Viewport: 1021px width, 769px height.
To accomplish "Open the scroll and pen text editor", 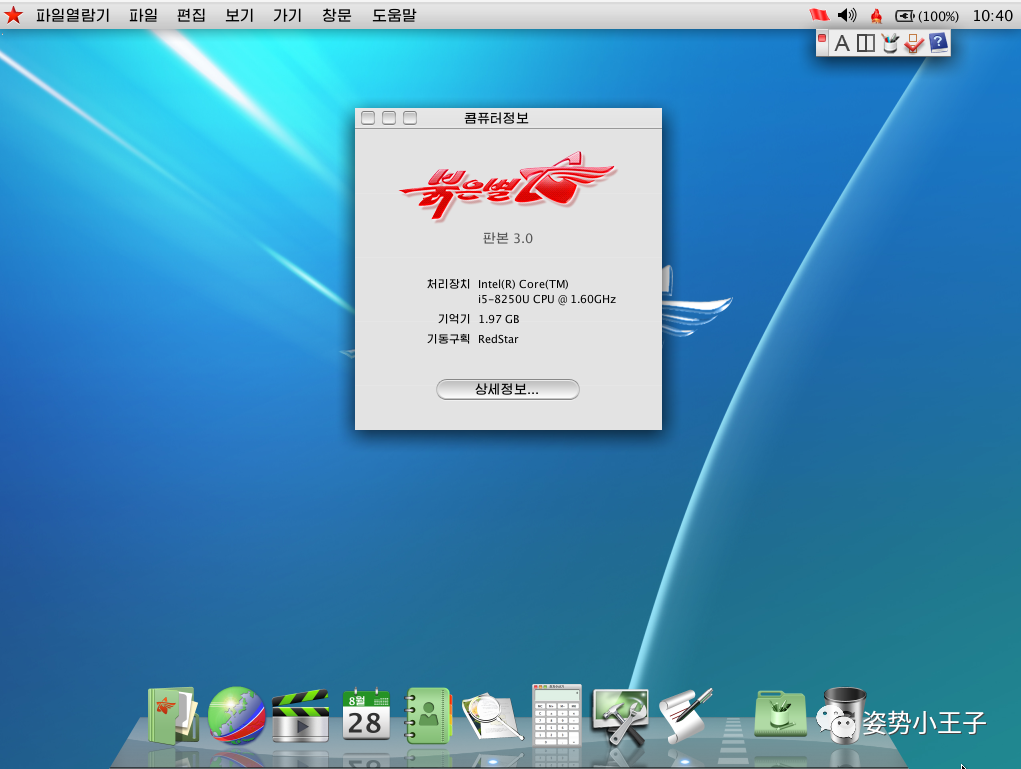I will click(x=686, y=716).
